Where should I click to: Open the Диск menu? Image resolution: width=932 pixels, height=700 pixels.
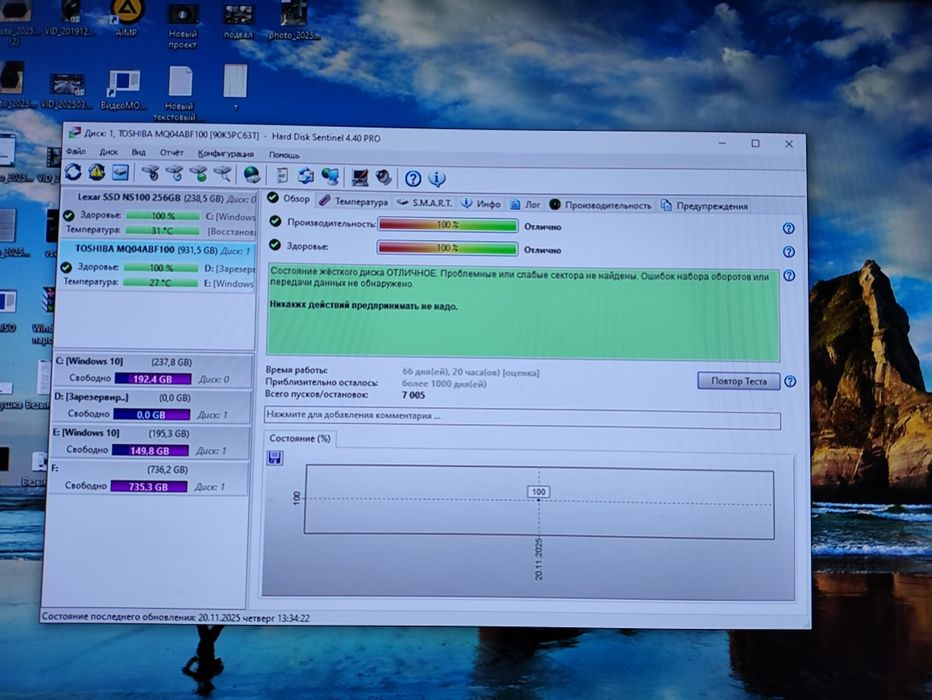tap(109, 152)
